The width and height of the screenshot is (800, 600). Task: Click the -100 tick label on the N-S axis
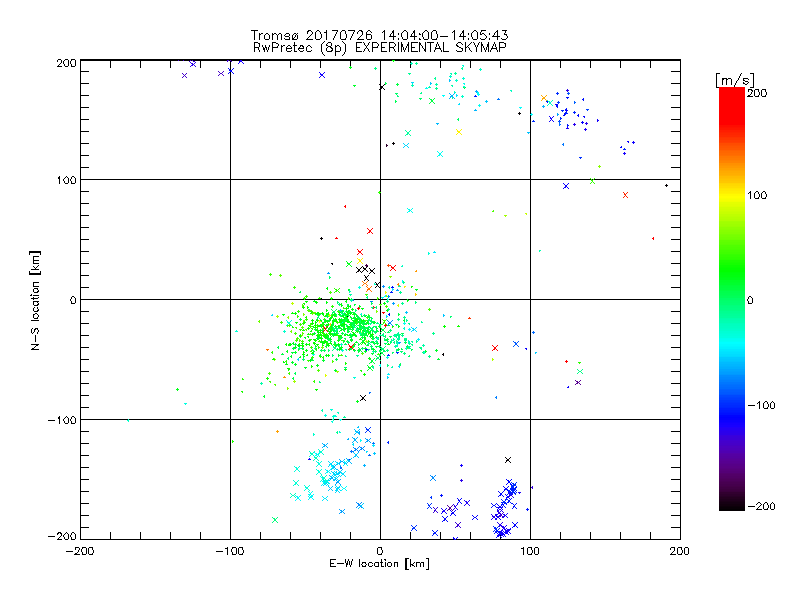coord(62,420)
